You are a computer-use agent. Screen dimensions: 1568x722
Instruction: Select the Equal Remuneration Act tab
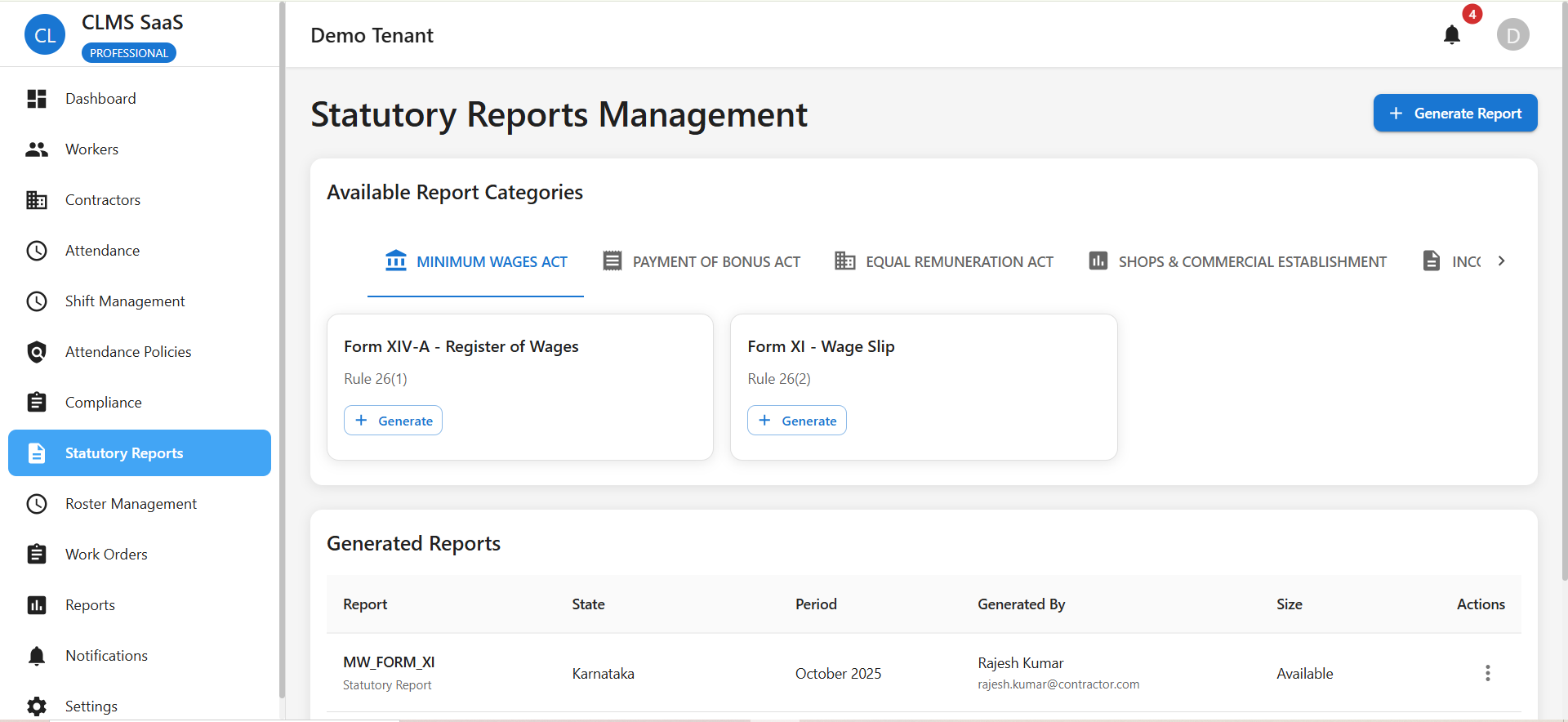pyautogui.click(x=944, y=261)
